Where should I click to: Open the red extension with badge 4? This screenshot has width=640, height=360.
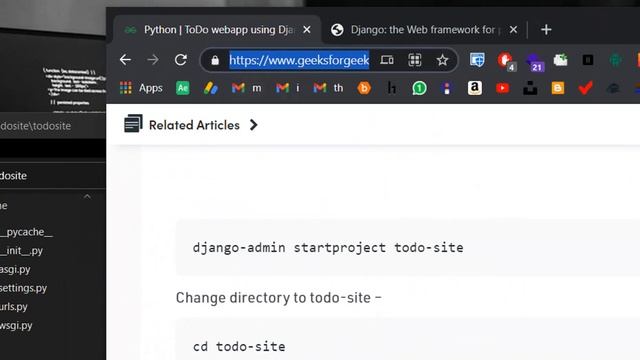tap(507, 61)
